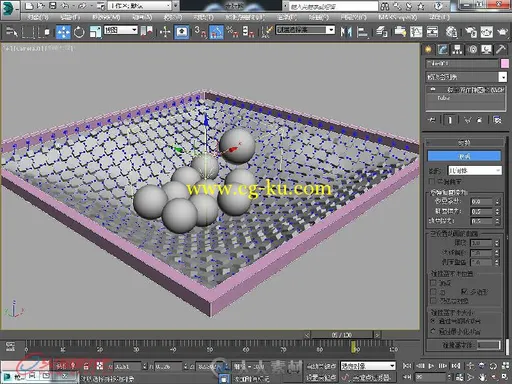512x384 pixels.
Task: Switch to the Motion command panel tab
Action: (472, 50)
